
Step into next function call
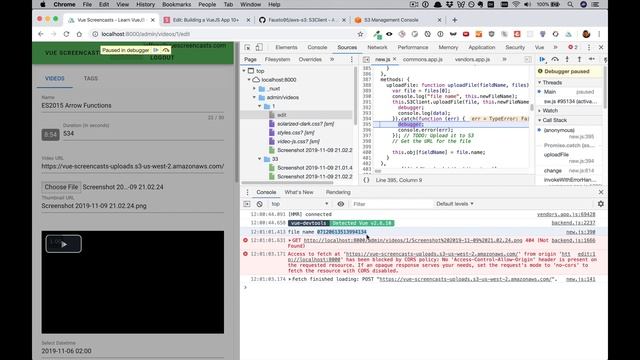tap(567, 59)
